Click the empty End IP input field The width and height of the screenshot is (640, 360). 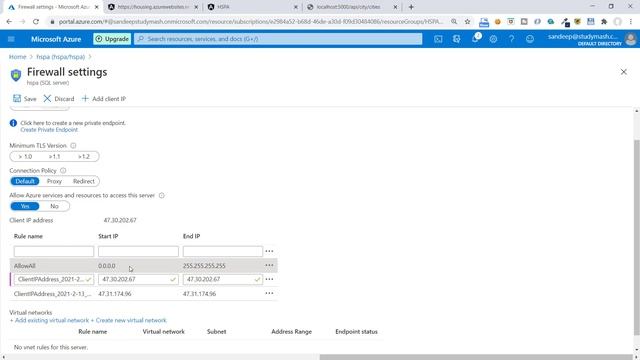(223, 251)
